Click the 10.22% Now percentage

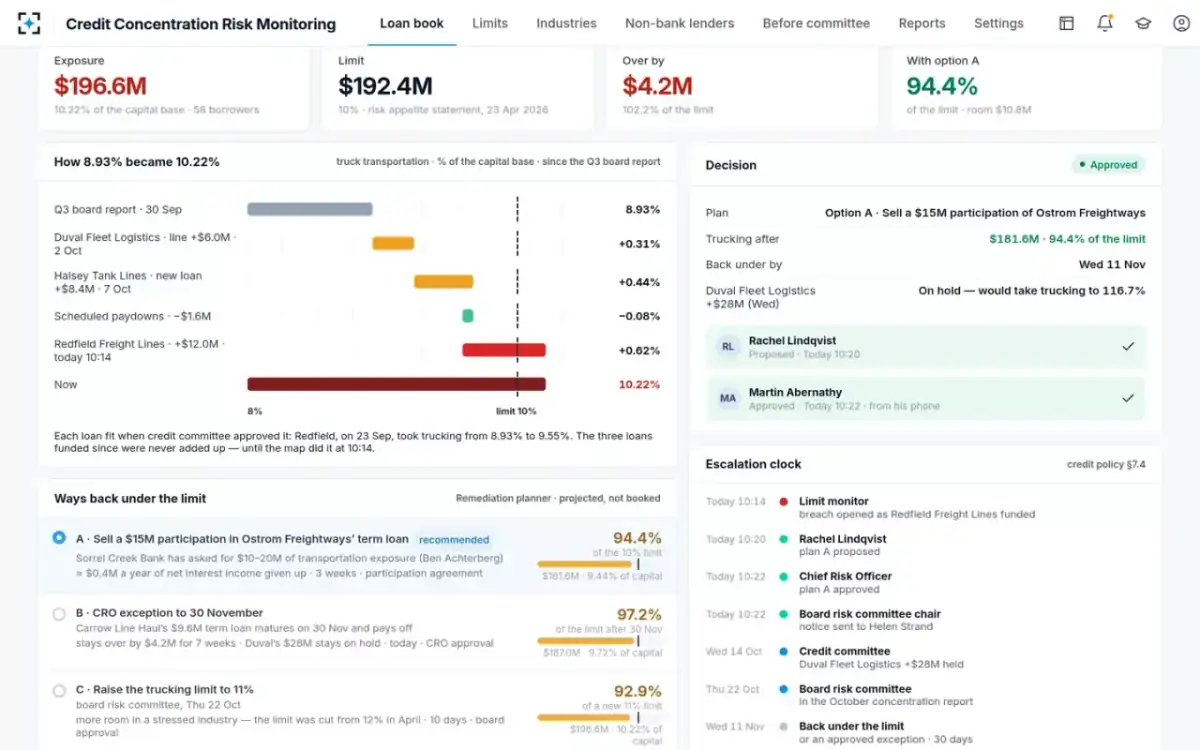point(640,384)
